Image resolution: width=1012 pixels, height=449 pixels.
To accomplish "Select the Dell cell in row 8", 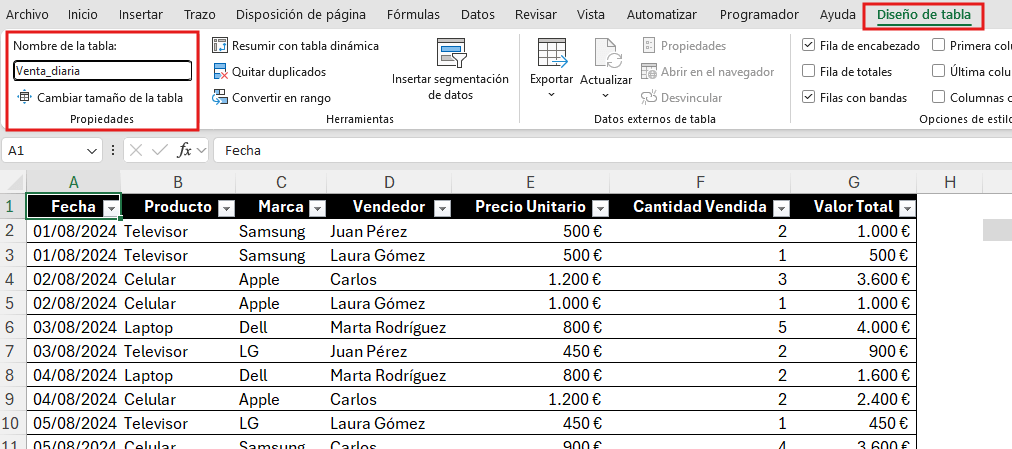I will click(x=281, y=375).
